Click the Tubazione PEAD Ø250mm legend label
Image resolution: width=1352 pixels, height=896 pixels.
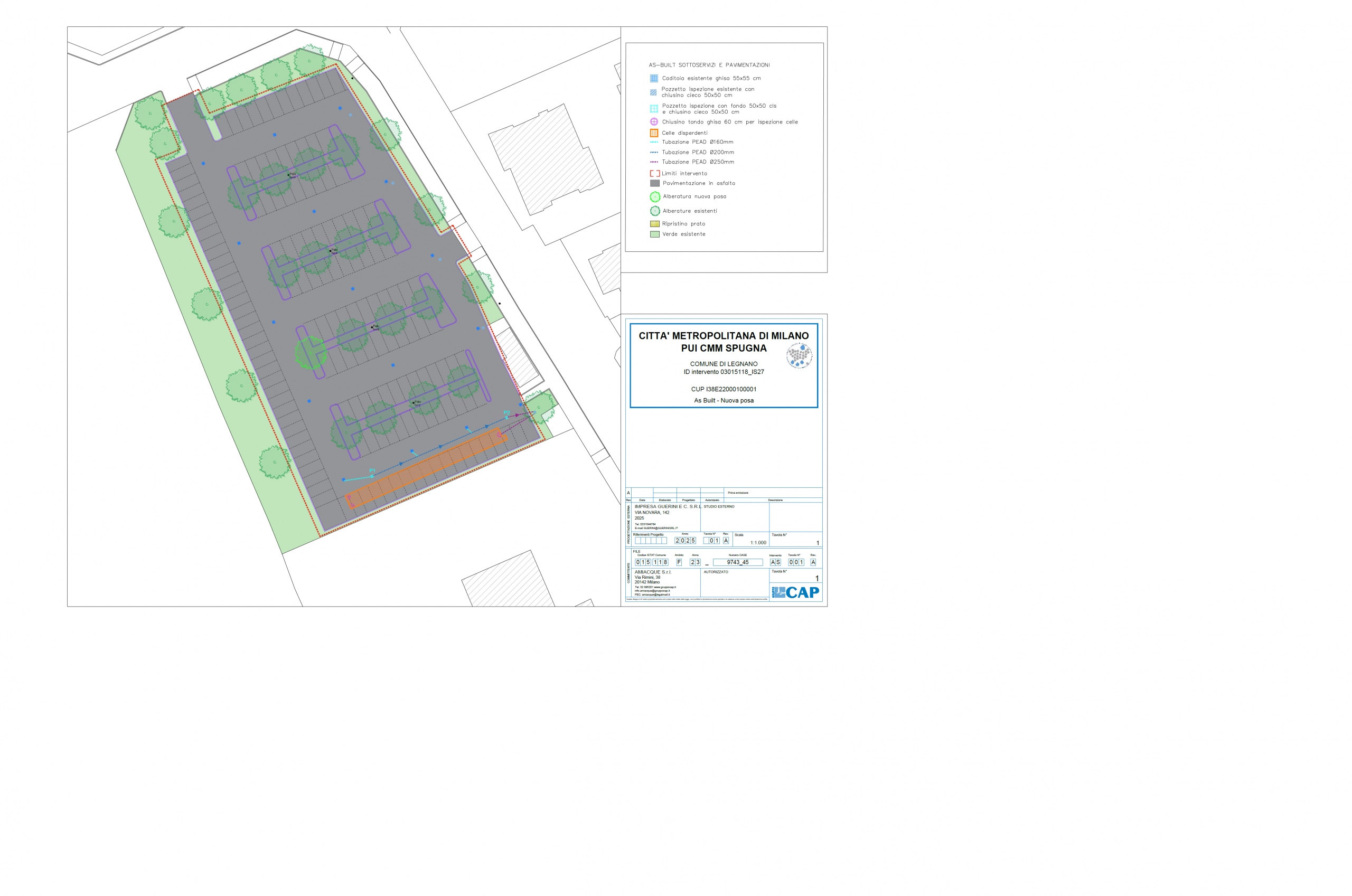coord(698,162)
